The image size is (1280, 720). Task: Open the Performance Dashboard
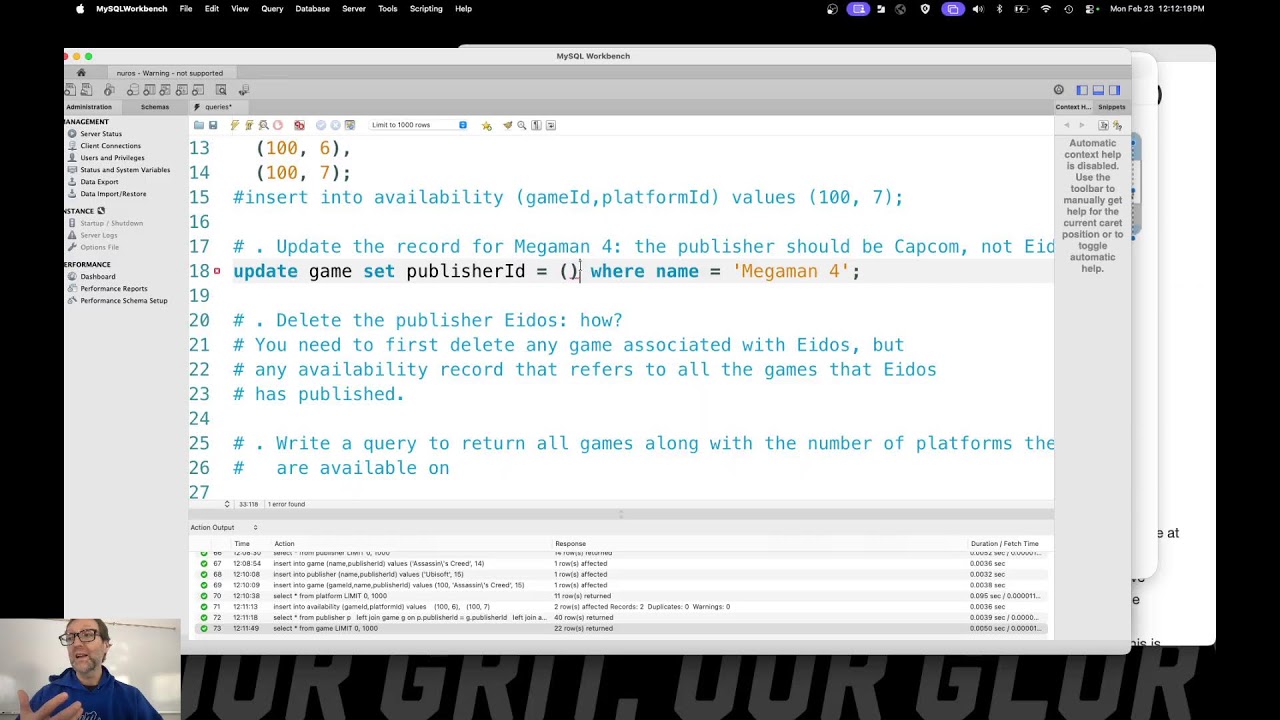tap(98, 276)
